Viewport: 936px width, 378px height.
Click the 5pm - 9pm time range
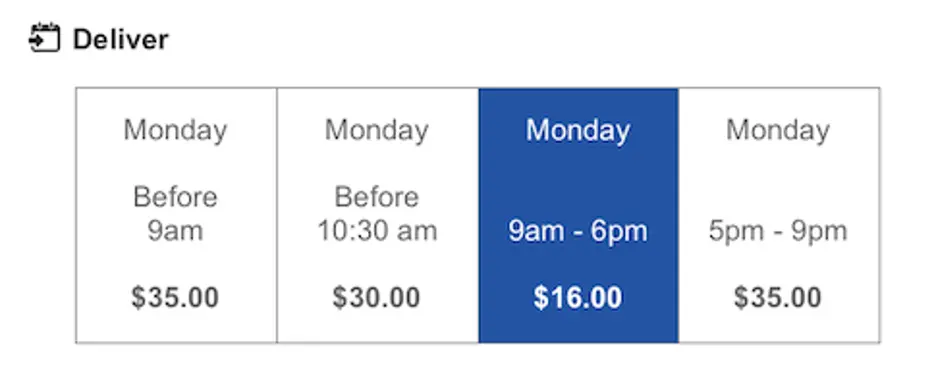click(x=778, y=232)
